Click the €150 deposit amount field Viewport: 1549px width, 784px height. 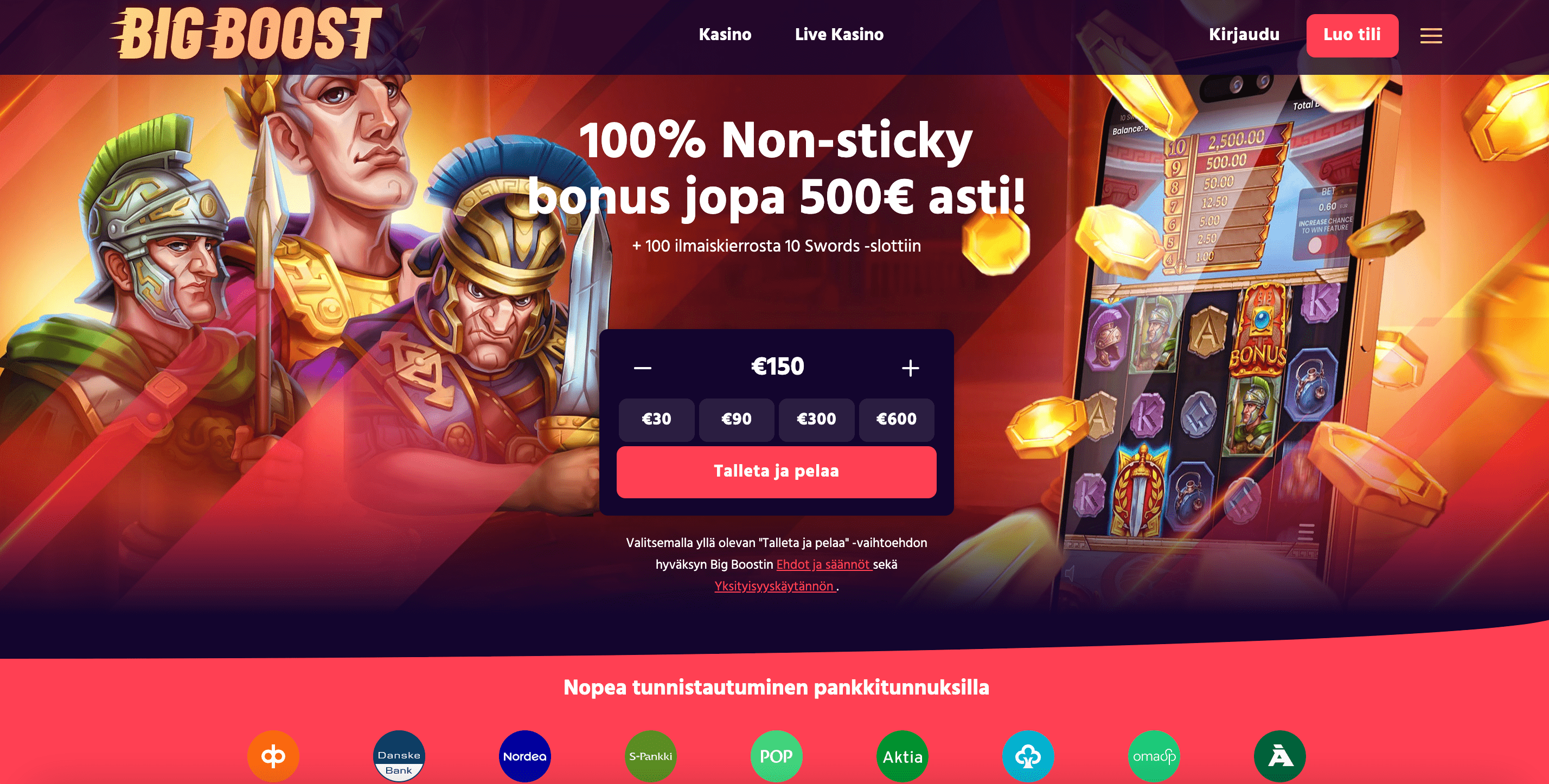(x=777, y=366)
